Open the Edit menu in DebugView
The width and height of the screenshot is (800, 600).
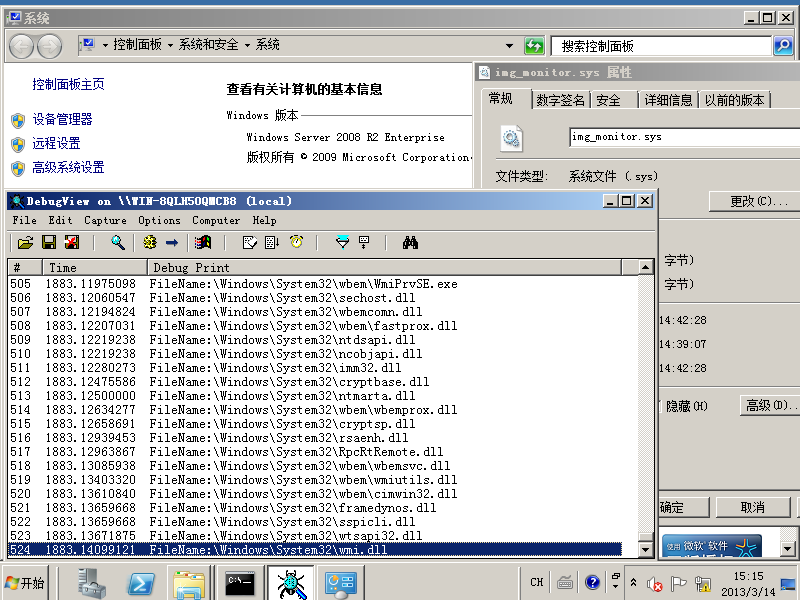tap(60, 220)
